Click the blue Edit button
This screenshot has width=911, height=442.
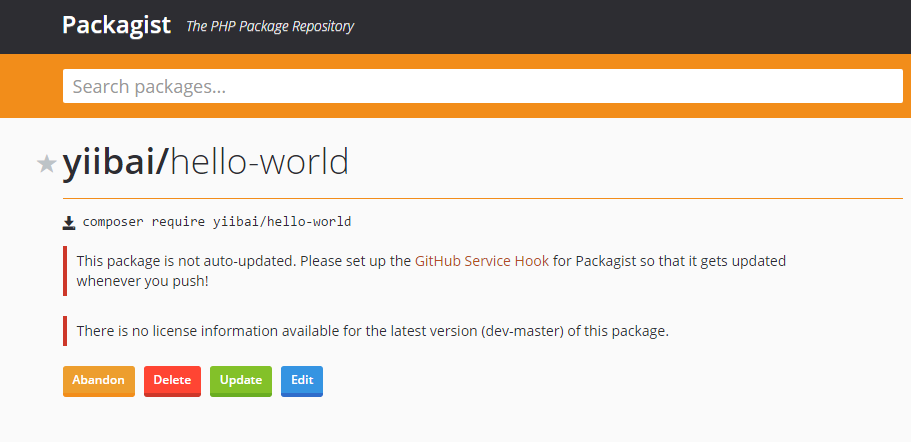tap(302, 381)
